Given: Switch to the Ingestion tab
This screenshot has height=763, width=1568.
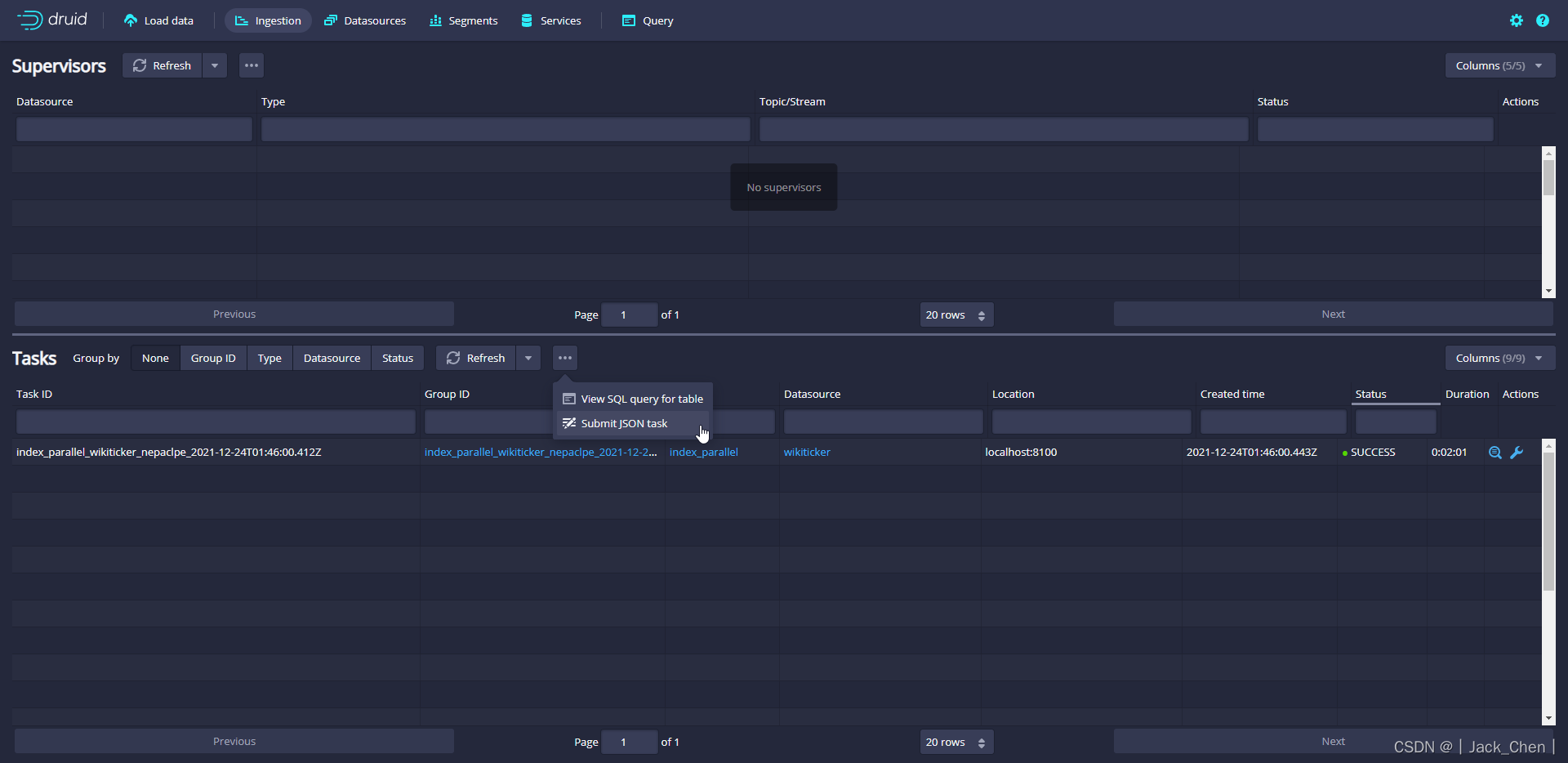Looking at the screenshot, I should pyautogui.click(x=268, y=20).
